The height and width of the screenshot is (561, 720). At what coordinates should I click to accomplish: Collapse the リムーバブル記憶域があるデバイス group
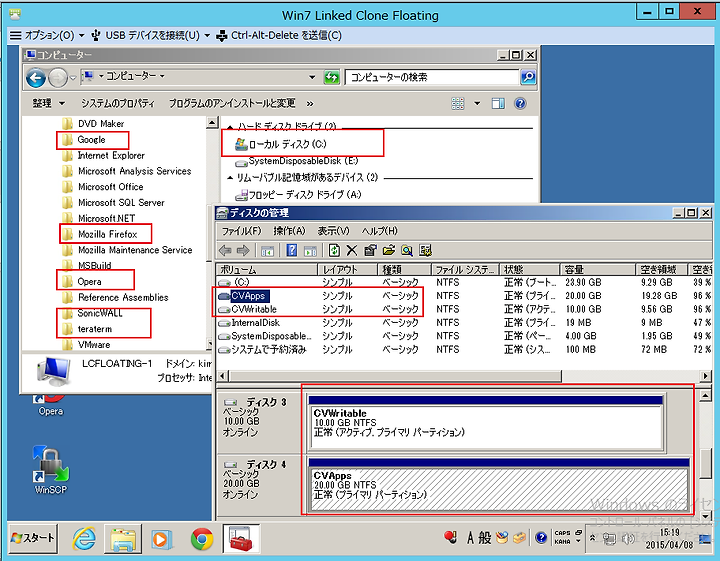[231, 178]
